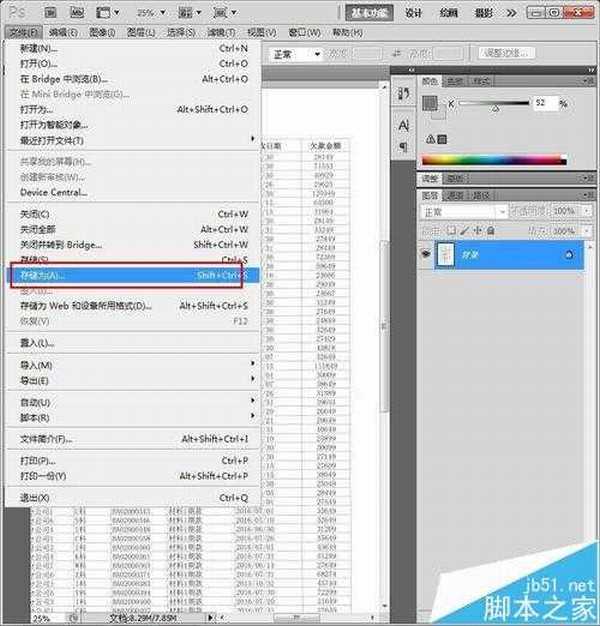Viewport: 600px width, 626px height.
Task: Switch to the 路径 paths tab
Action: coord(481,196)
